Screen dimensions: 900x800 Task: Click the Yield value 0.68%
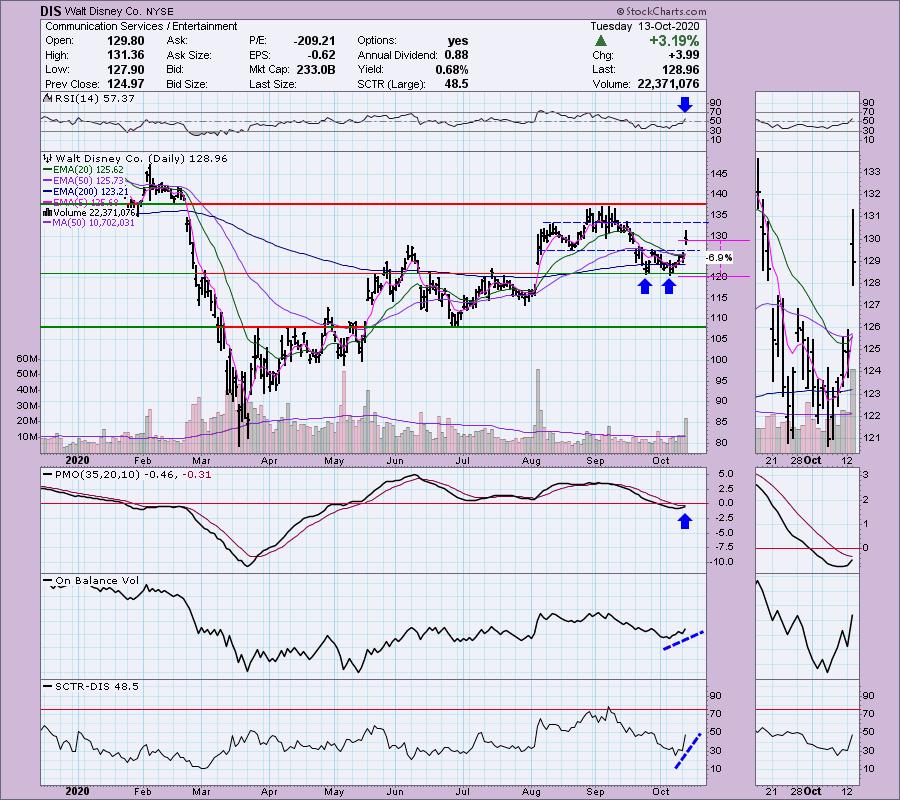[x=452, y=69]
